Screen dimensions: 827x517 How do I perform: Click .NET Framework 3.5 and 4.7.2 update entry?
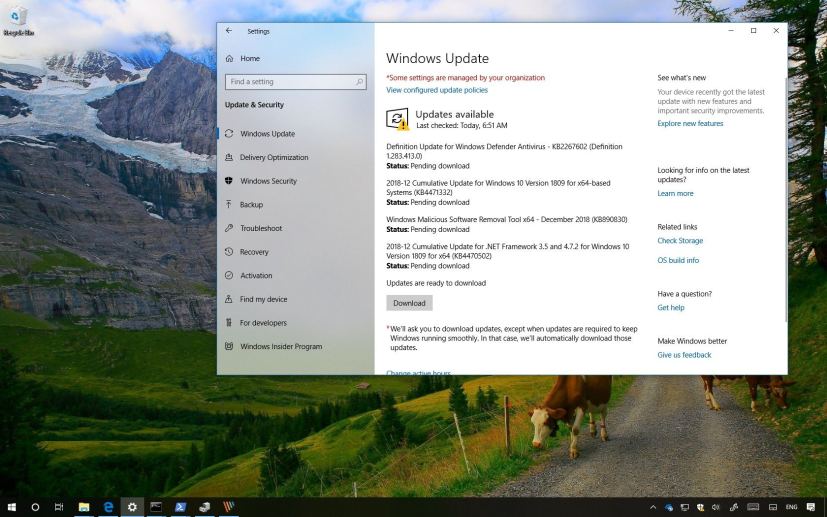pos(507,251)
